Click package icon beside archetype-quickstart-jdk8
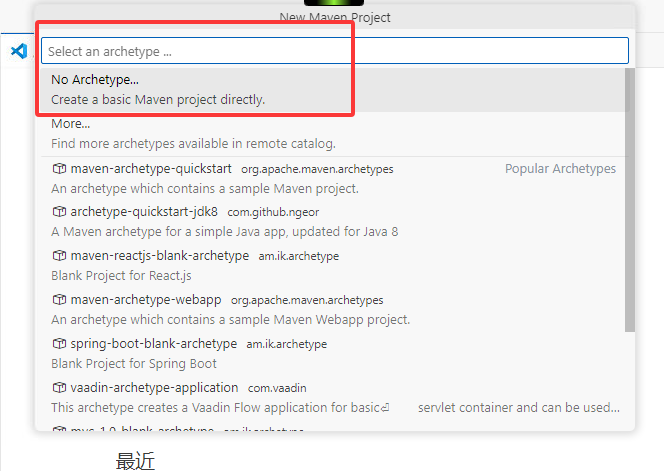This screenshot has width=664, height=471. coord(59,211)
